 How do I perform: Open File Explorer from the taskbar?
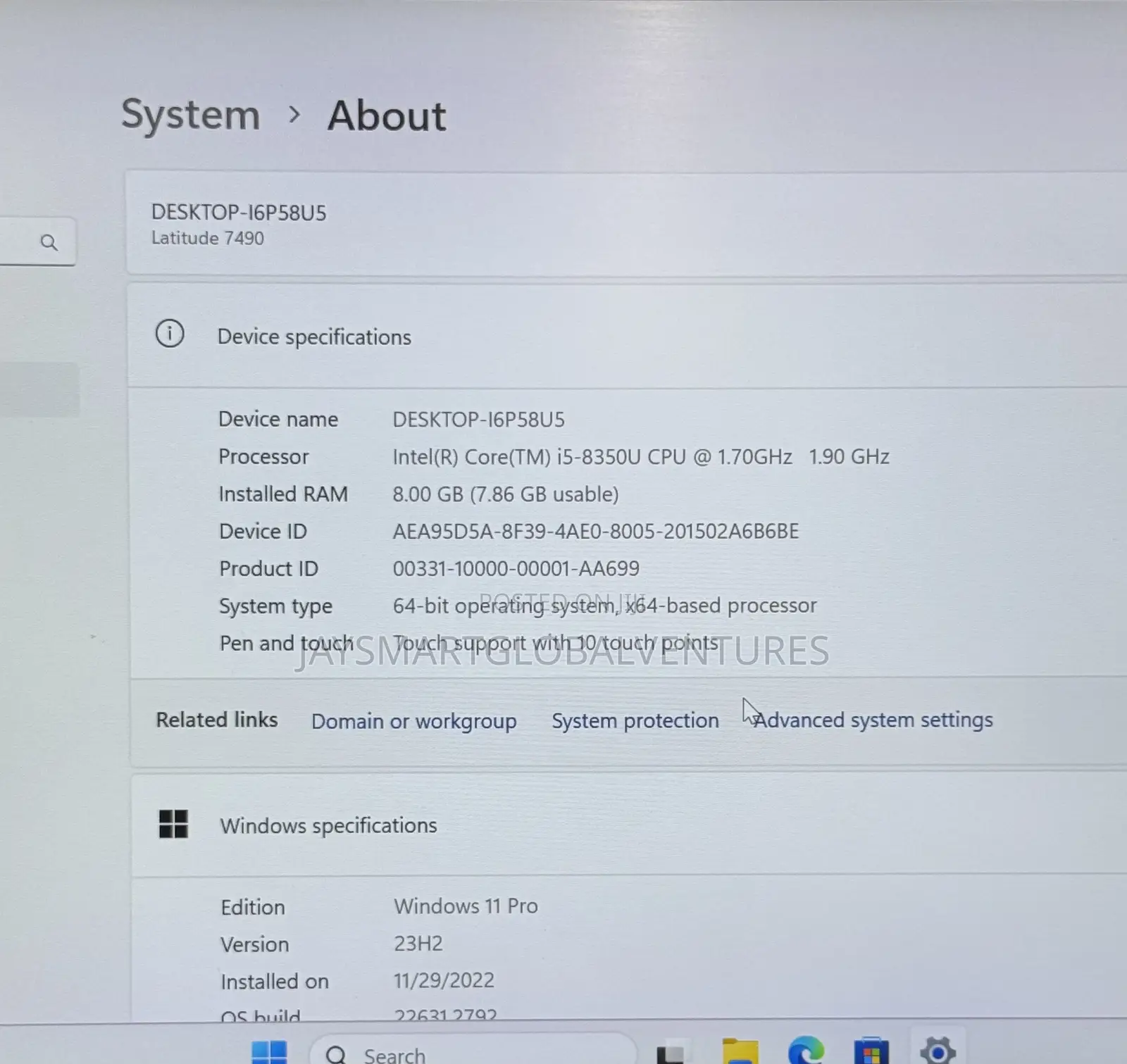pos(740,1051)
